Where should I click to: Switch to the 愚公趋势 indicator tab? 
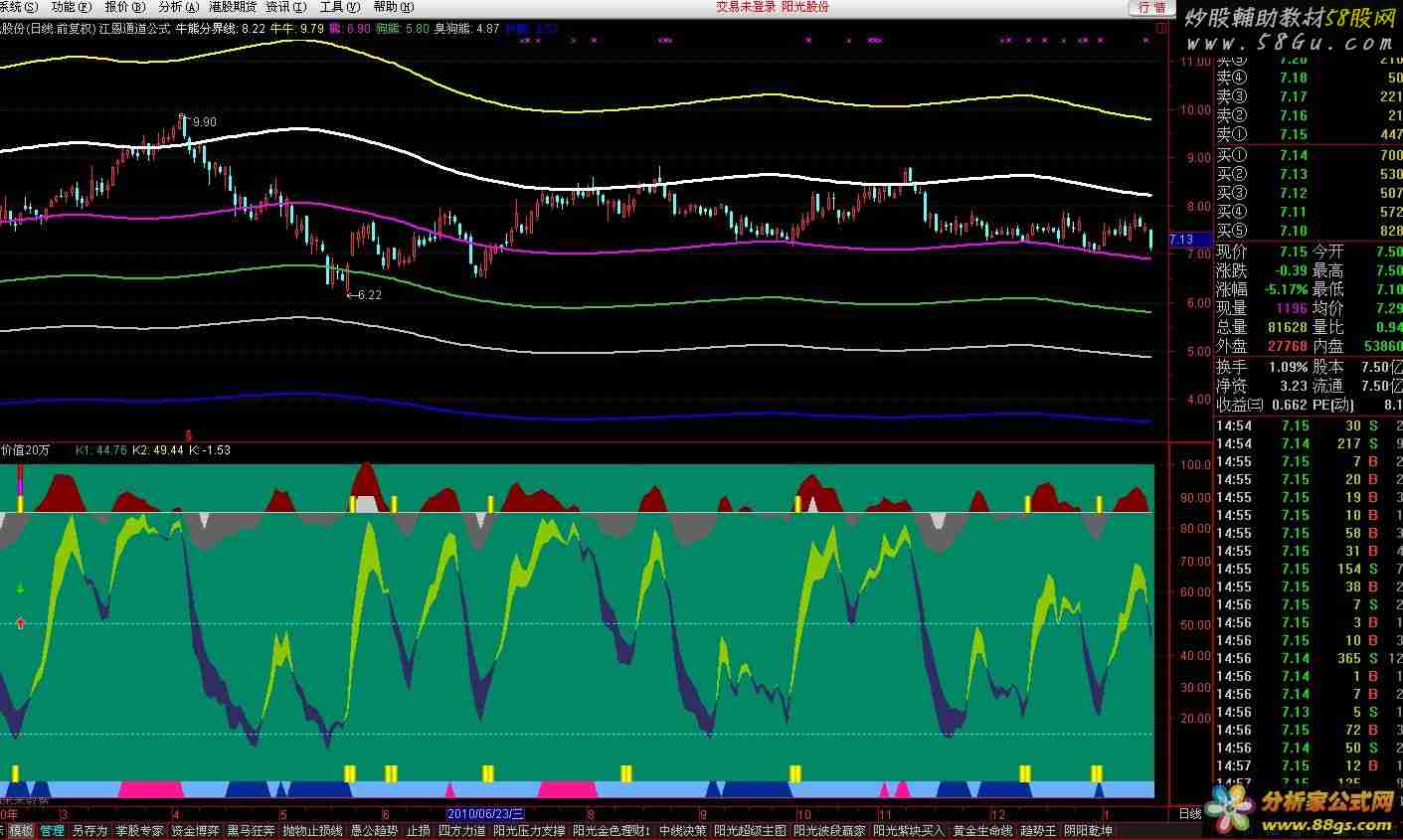tap(374, 830)
